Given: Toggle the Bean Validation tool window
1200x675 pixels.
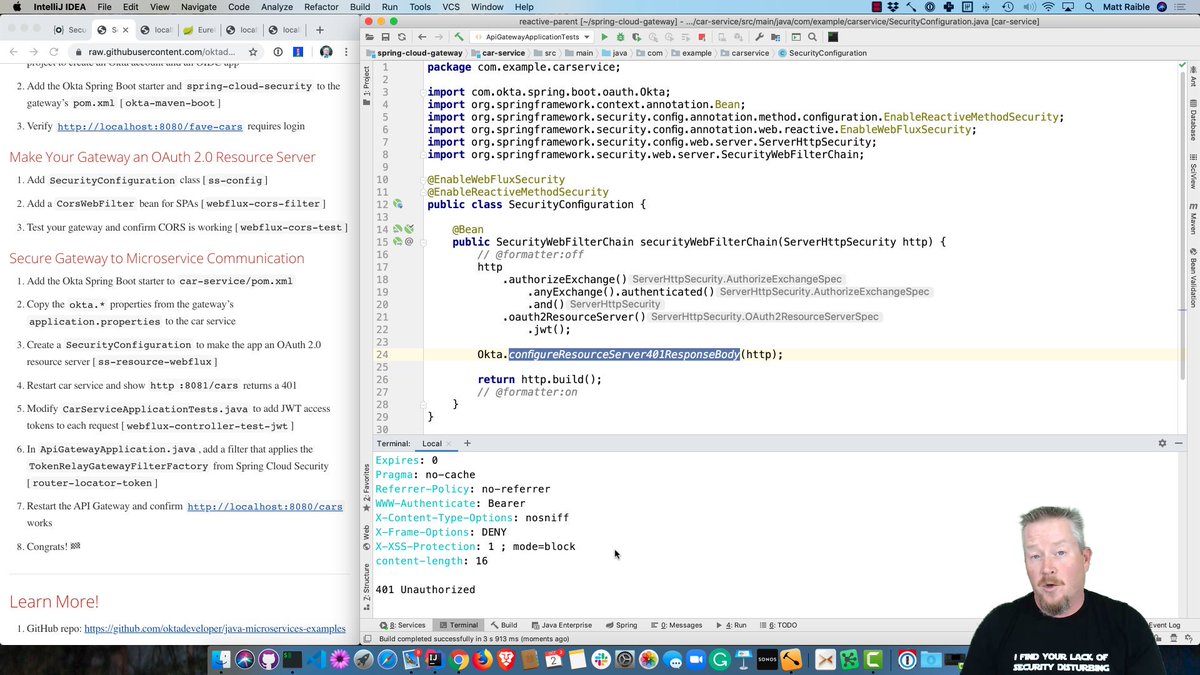Looking at the screenshot, I should pos(1193,276).
